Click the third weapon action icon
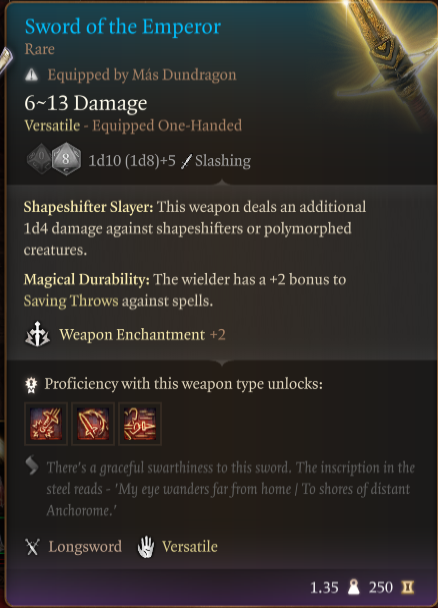The width and height of the screenshot is (439, 608). tap(140, 423)
